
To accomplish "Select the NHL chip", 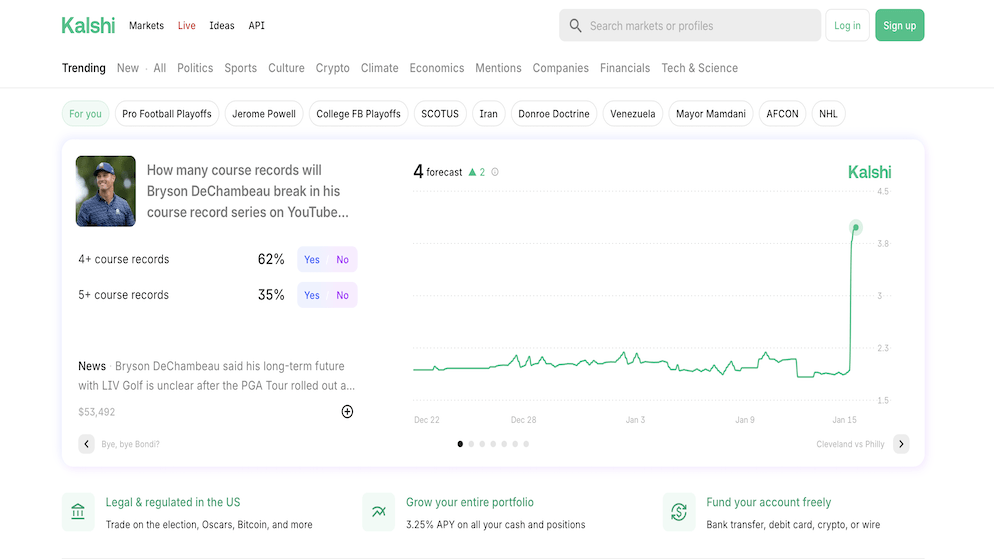I will pyautogui.click(x=828, y=113).
